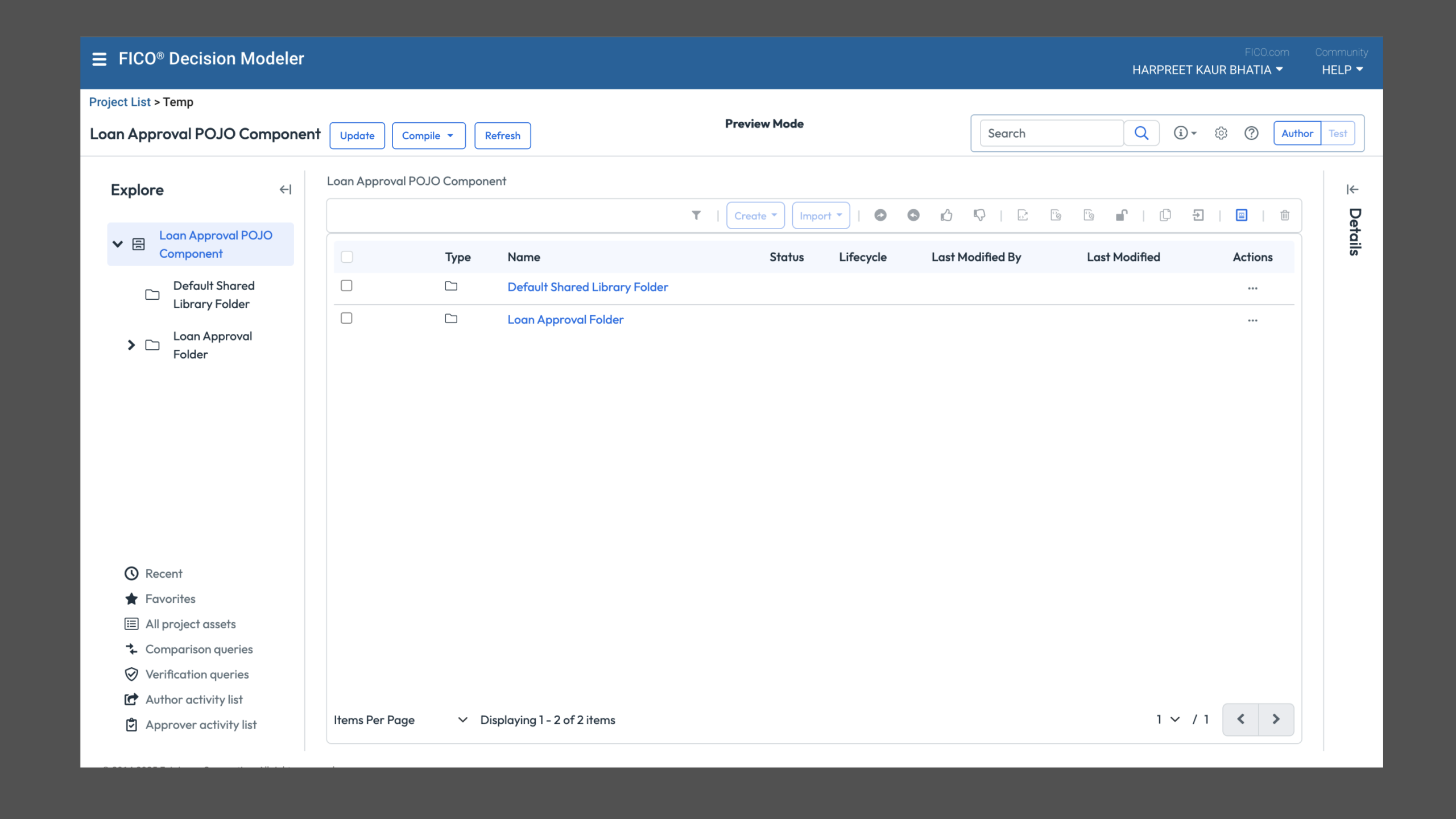Screen dimensions: 1456x819
Task: Open the info icon dropdown
Action: [x=1185, y=133]
